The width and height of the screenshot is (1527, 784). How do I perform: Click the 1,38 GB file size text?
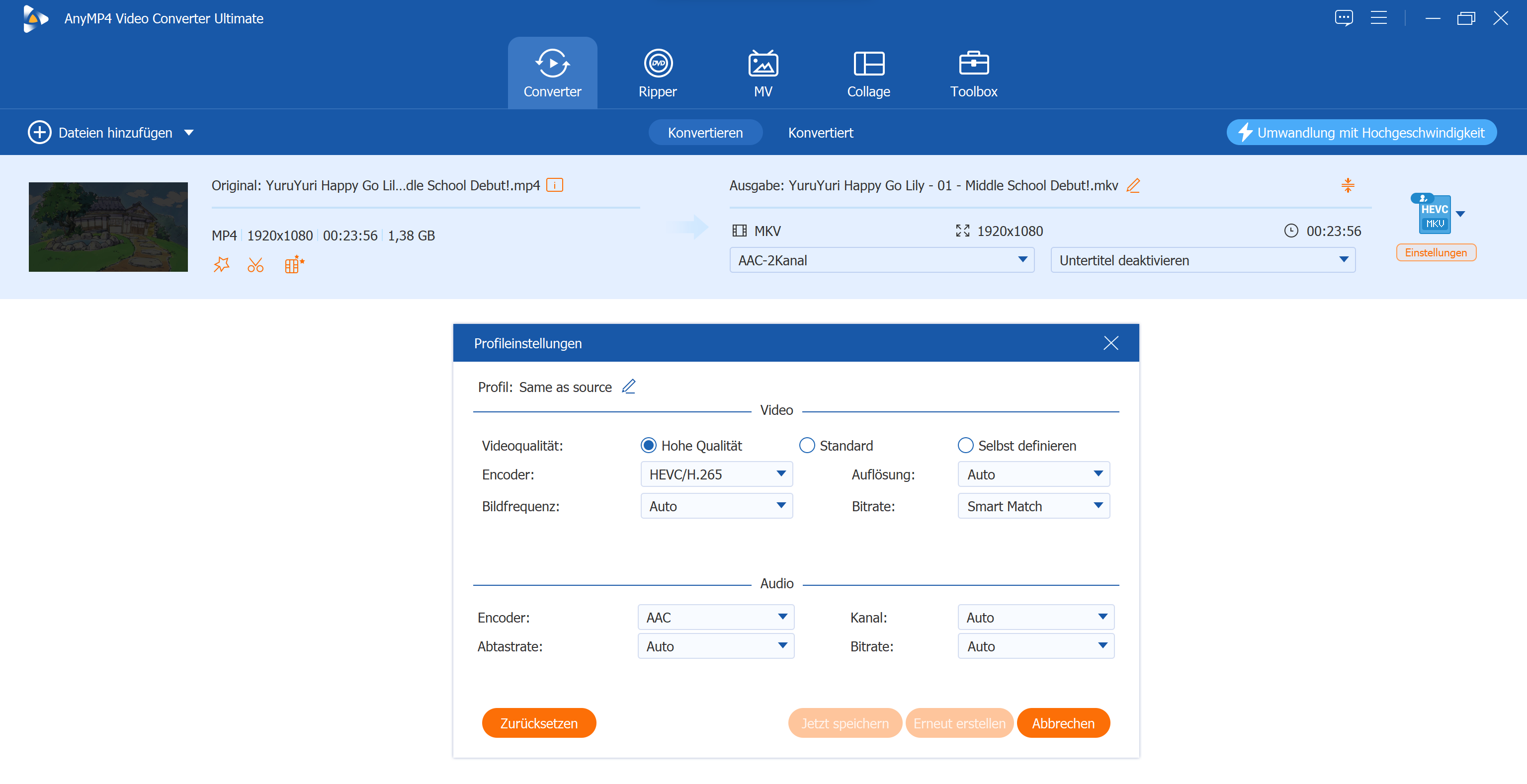(x=412, y=236)
